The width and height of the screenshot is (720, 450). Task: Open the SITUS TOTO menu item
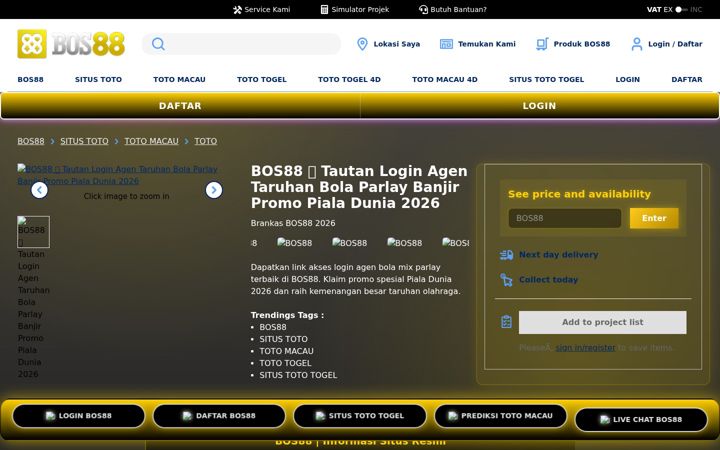[98, 79]
